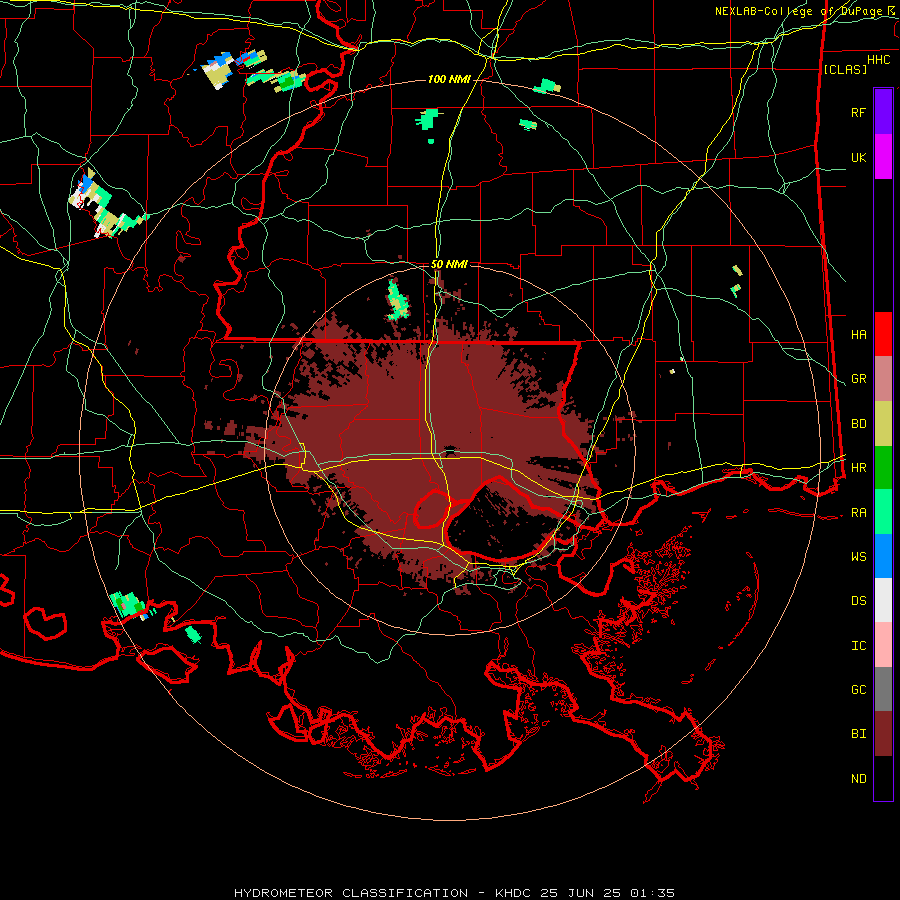Click the HR legend label
Screen dimensions: 900x900
[x=858, y=468]
